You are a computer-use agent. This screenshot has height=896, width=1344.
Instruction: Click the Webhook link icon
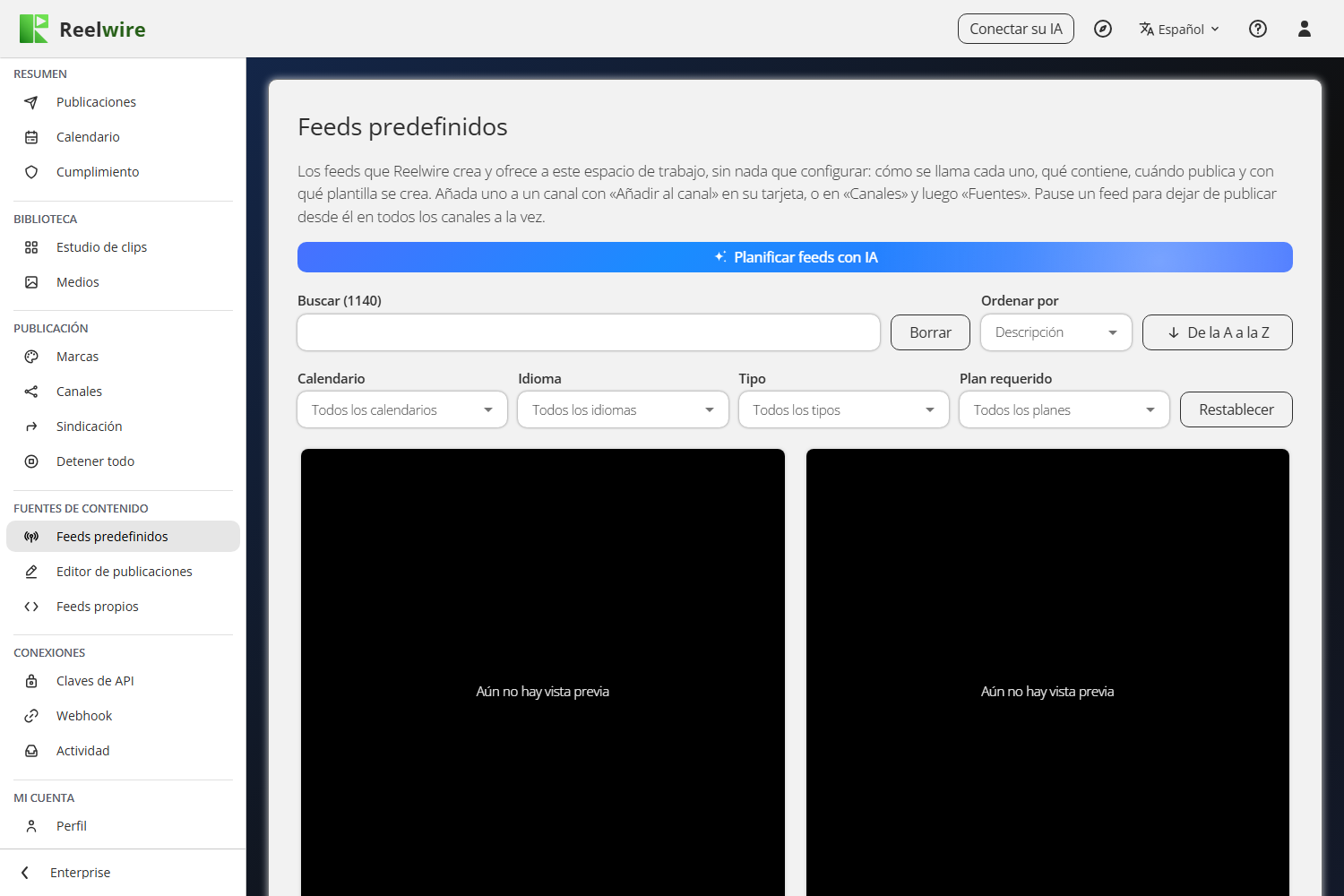pos(31,716)
